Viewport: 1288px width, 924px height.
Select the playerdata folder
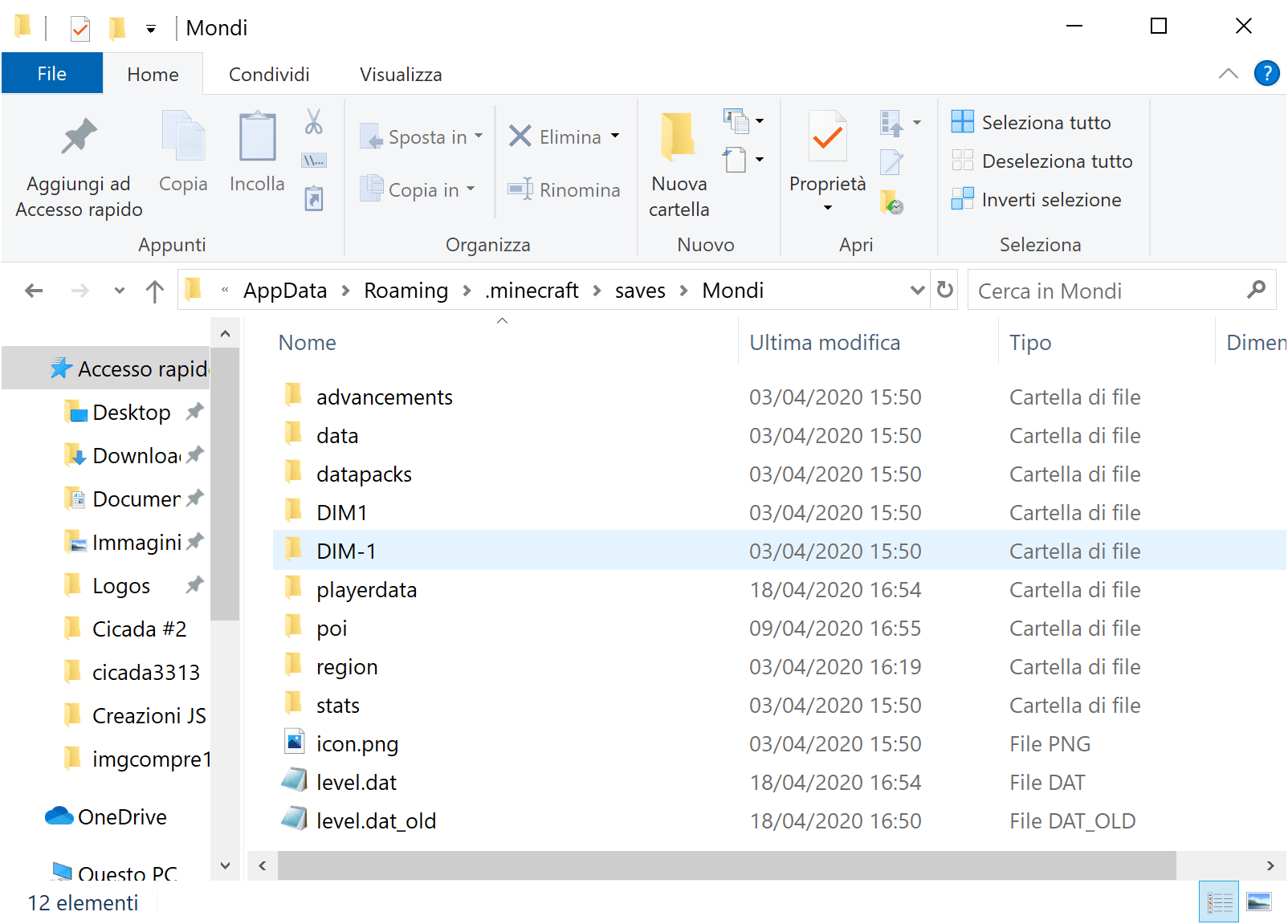[366, 590]
